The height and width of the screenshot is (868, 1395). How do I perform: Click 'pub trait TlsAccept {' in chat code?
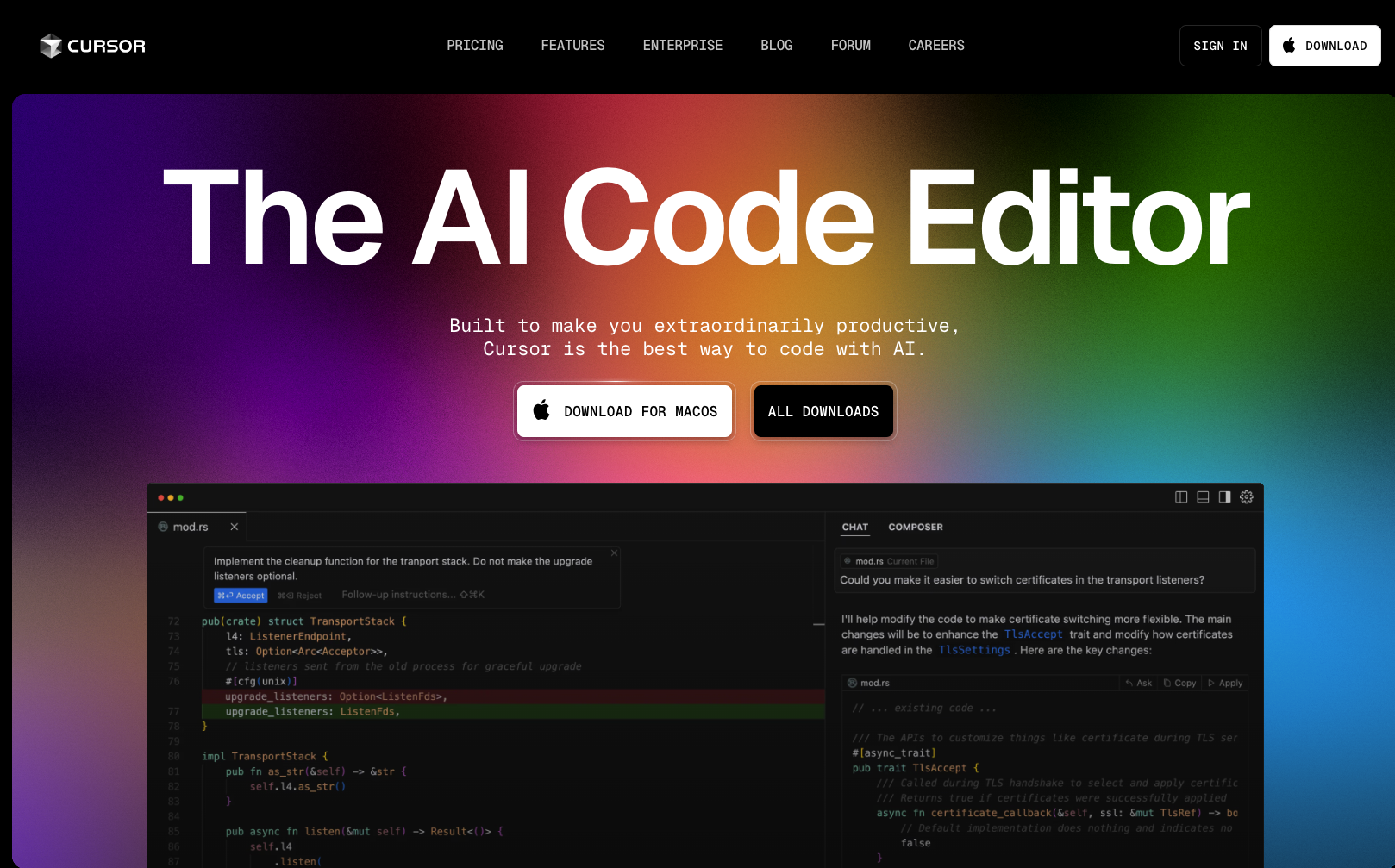[916, 768]
